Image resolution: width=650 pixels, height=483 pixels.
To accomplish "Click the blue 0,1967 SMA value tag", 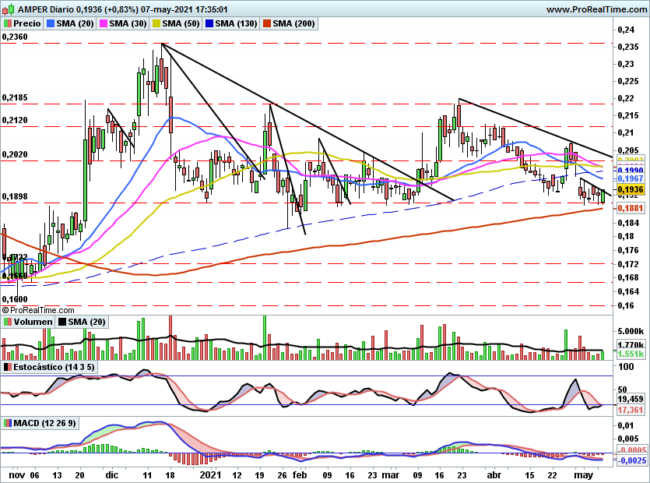I will [x=630, y=178].
